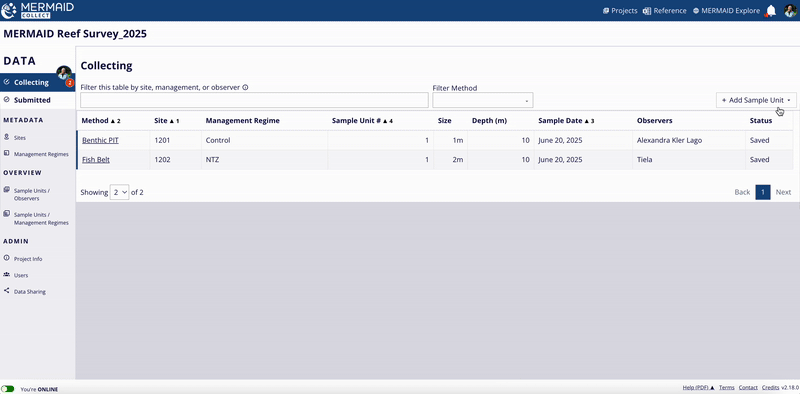This screenshot has width=800, height=394.
Task: Open the Fish Belt record link
Action: pyautogui.click(x=96, y=159)
